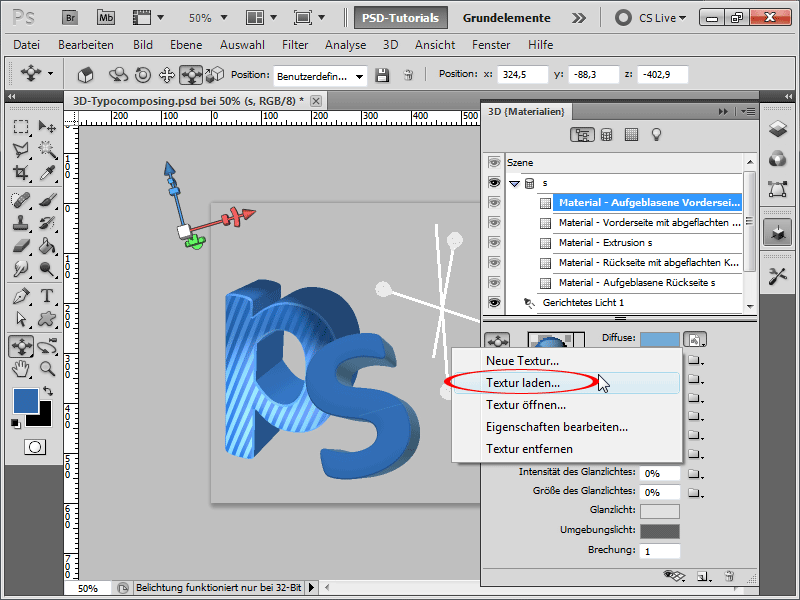Filter by lights in 3D panel
This screenshot has width=800, height=600.
[656, 135]
